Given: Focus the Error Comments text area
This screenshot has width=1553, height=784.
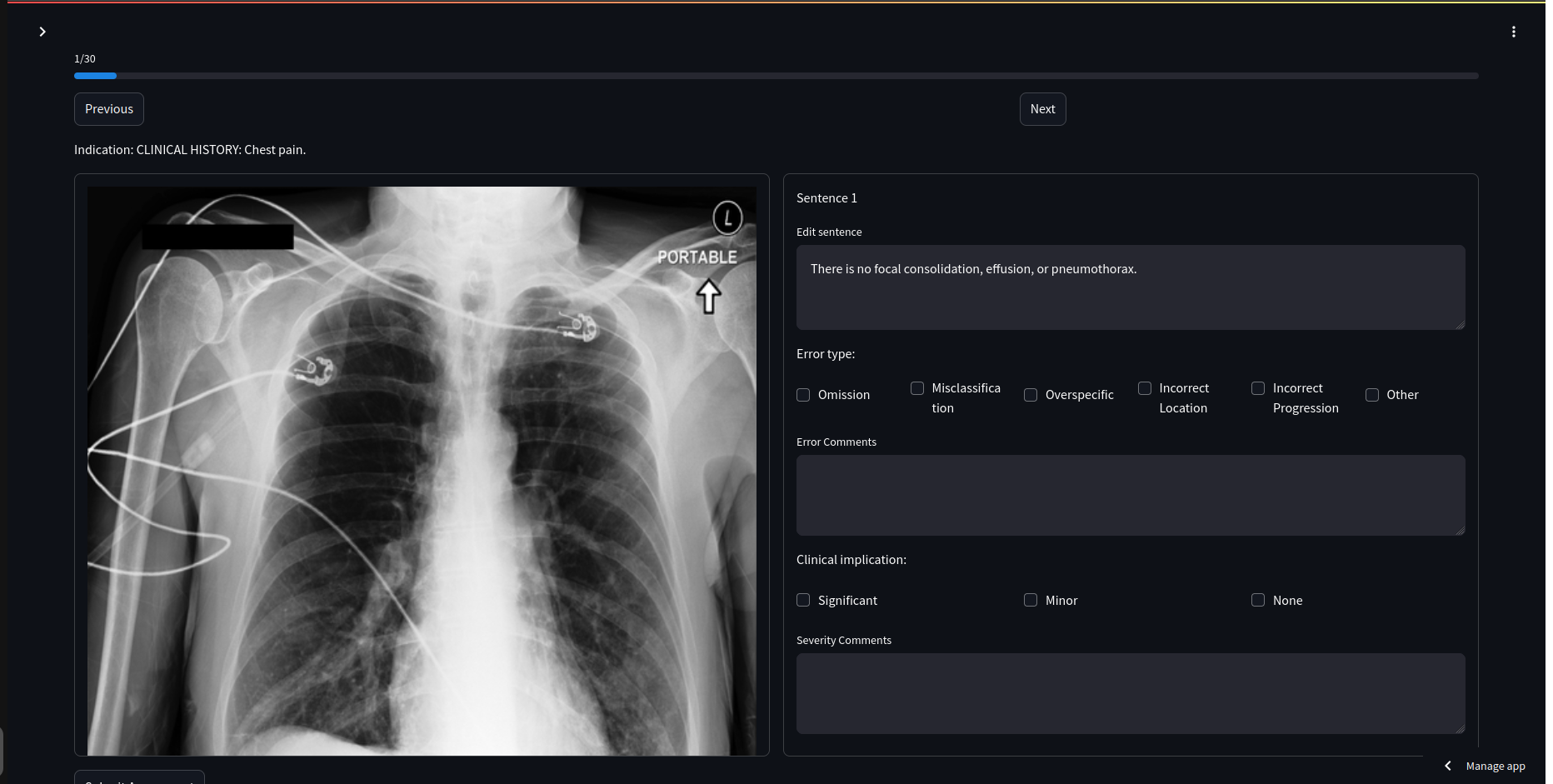Looking at the screenshot, I should pos(1130,495).
